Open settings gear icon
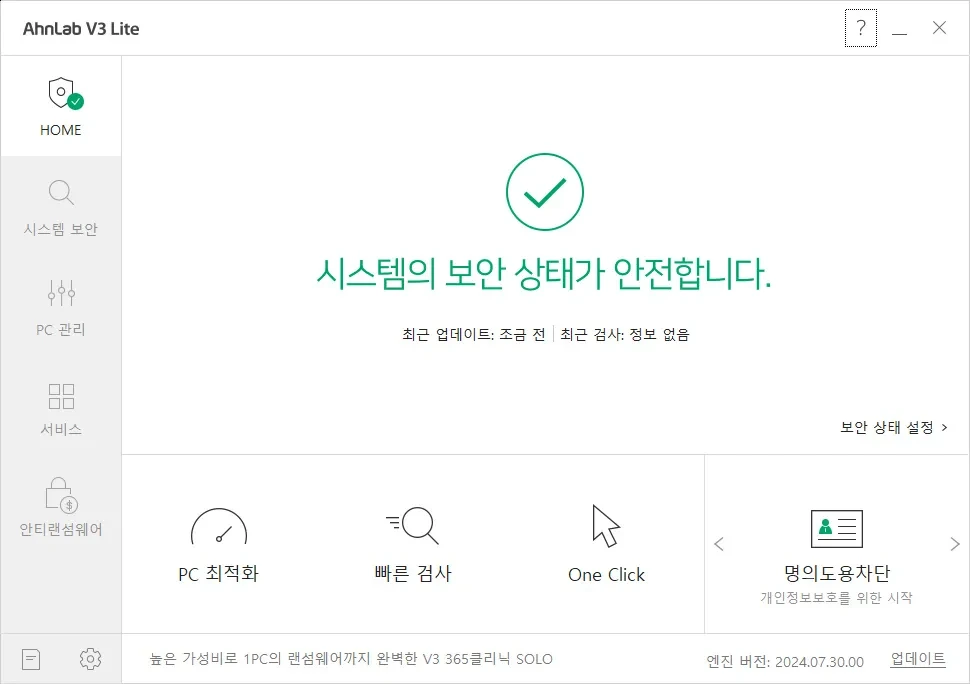 tap(90, 659)
